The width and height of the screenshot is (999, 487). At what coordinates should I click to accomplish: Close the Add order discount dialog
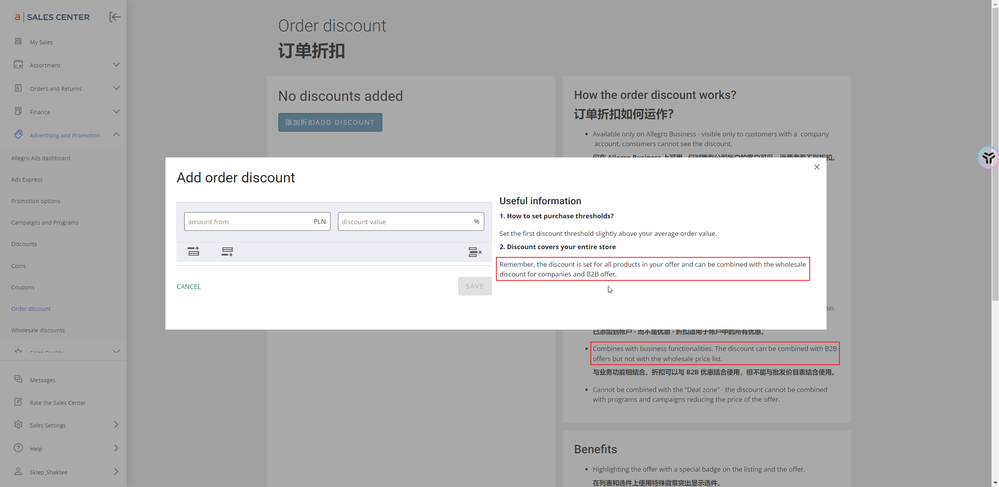coord(816,167)
